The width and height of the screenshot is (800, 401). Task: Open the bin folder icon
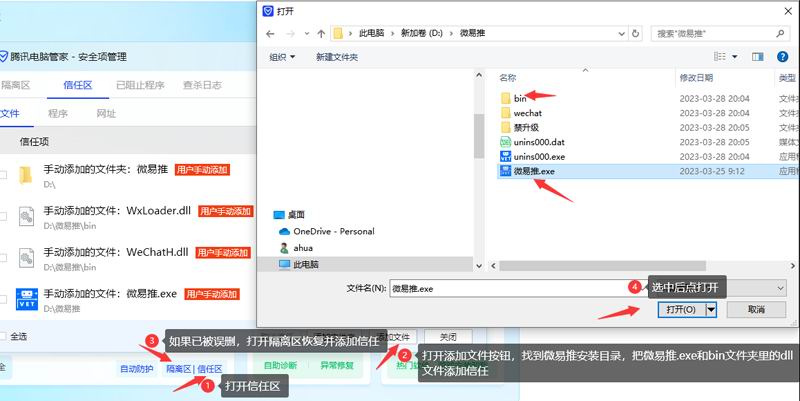[505, 98]
